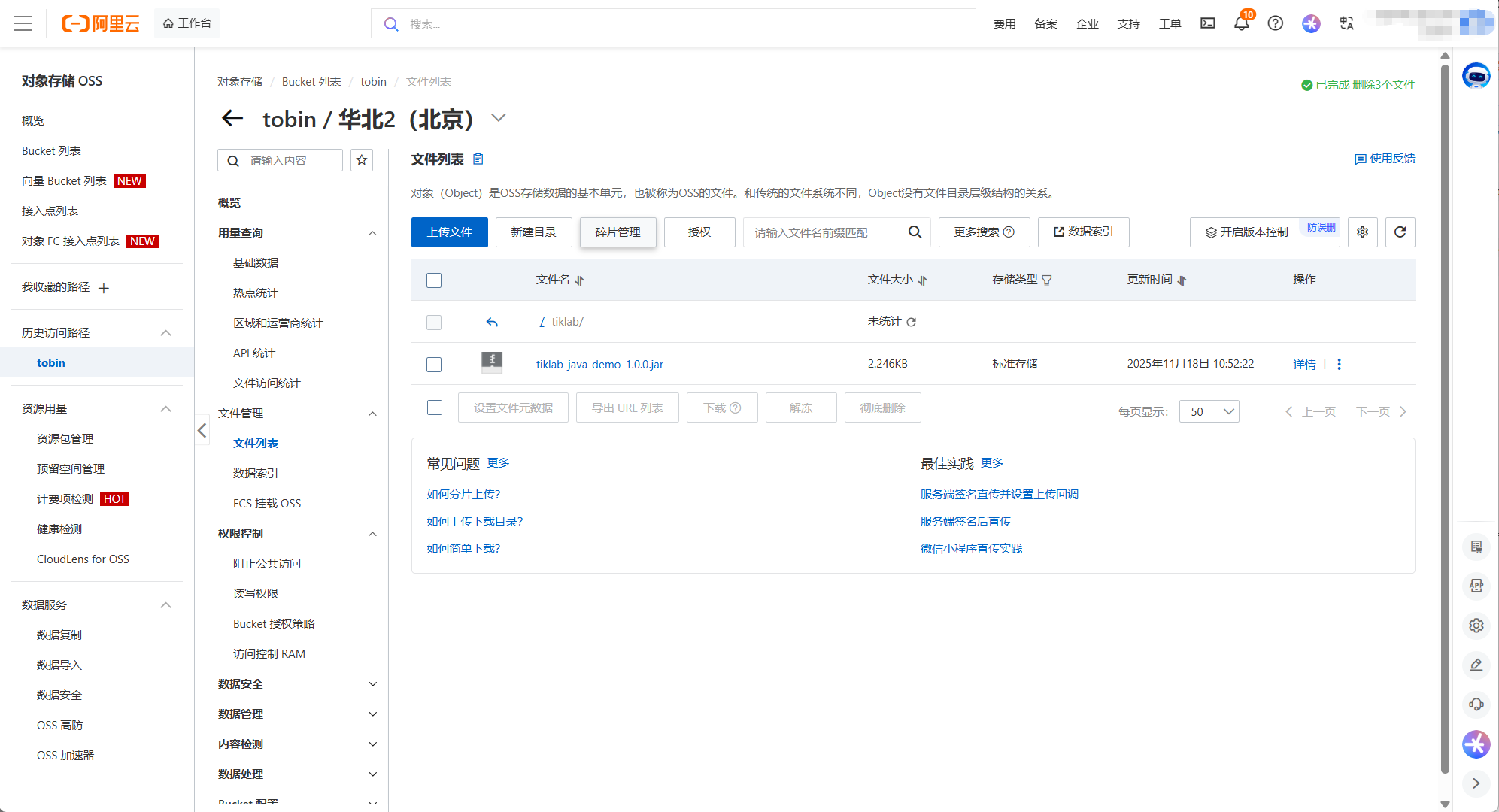Click the notification bell icon
Image resolution: width=1499 pixels, height=812 pixels.
(1241, 23)
